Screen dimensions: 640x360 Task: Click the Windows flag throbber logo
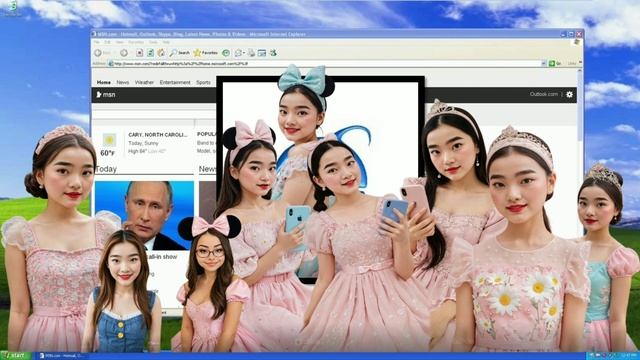(577, 42)
